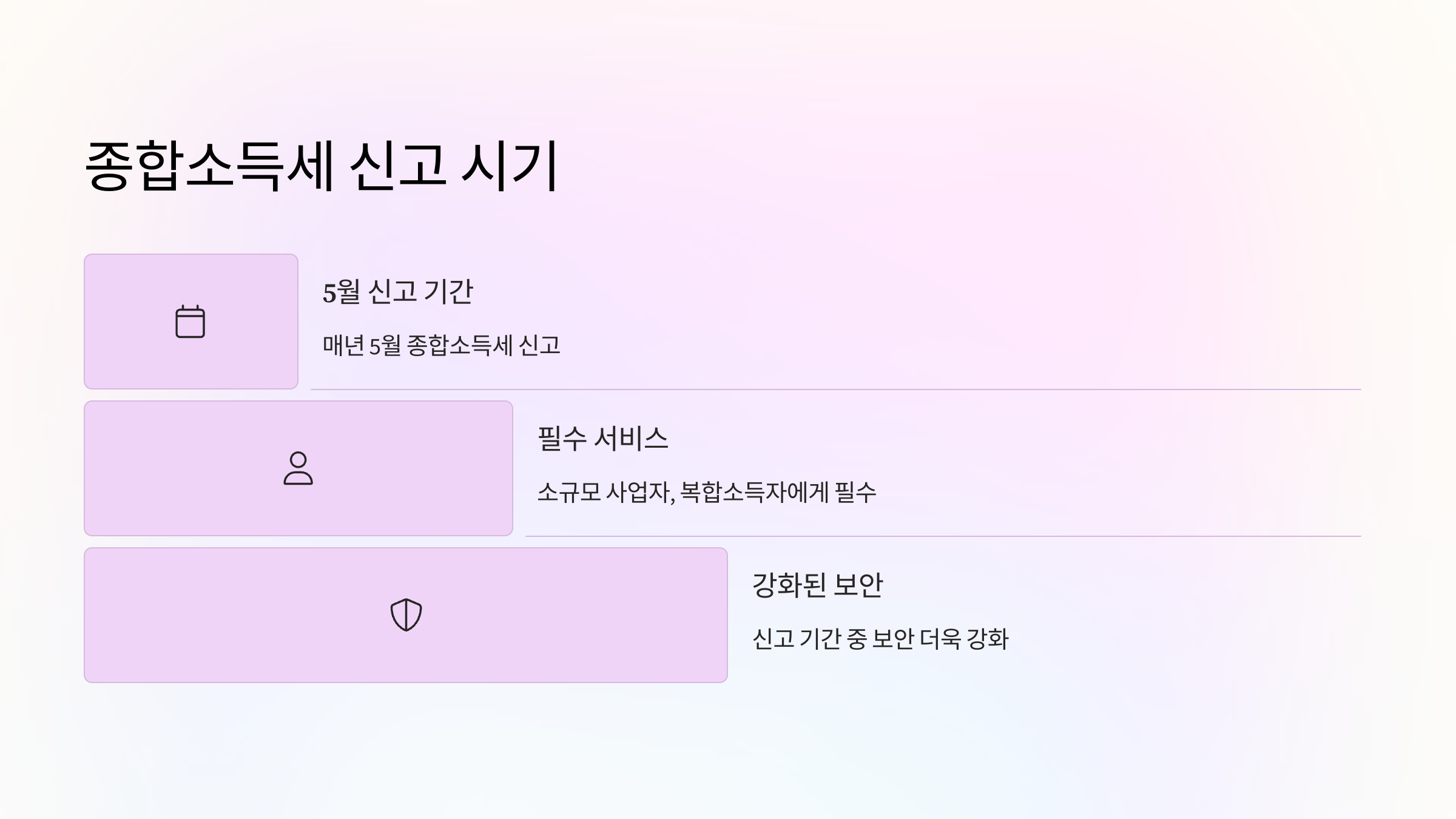The image size is (1456, 819).
Task: Click '신고 기간 중' in the last description
Action: point(809,639)
